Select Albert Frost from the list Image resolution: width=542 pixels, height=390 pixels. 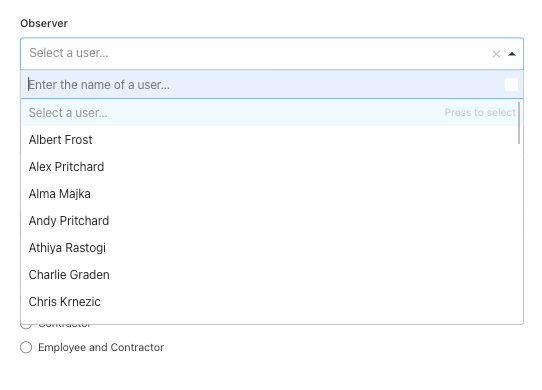(270, 140)
